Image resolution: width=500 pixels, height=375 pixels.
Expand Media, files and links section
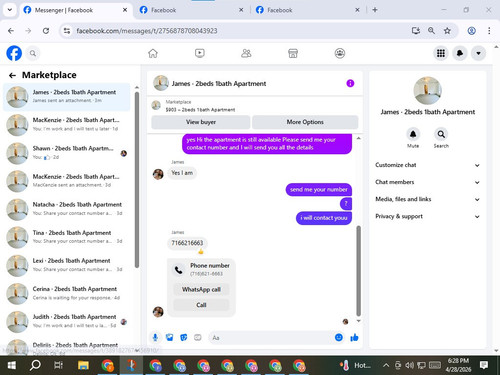tap(427, 199)
